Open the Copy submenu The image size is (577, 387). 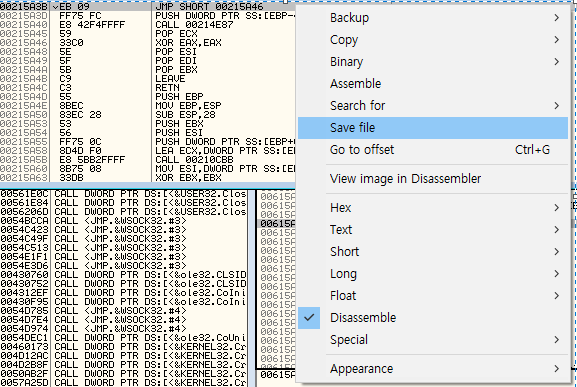click(433, 40)
